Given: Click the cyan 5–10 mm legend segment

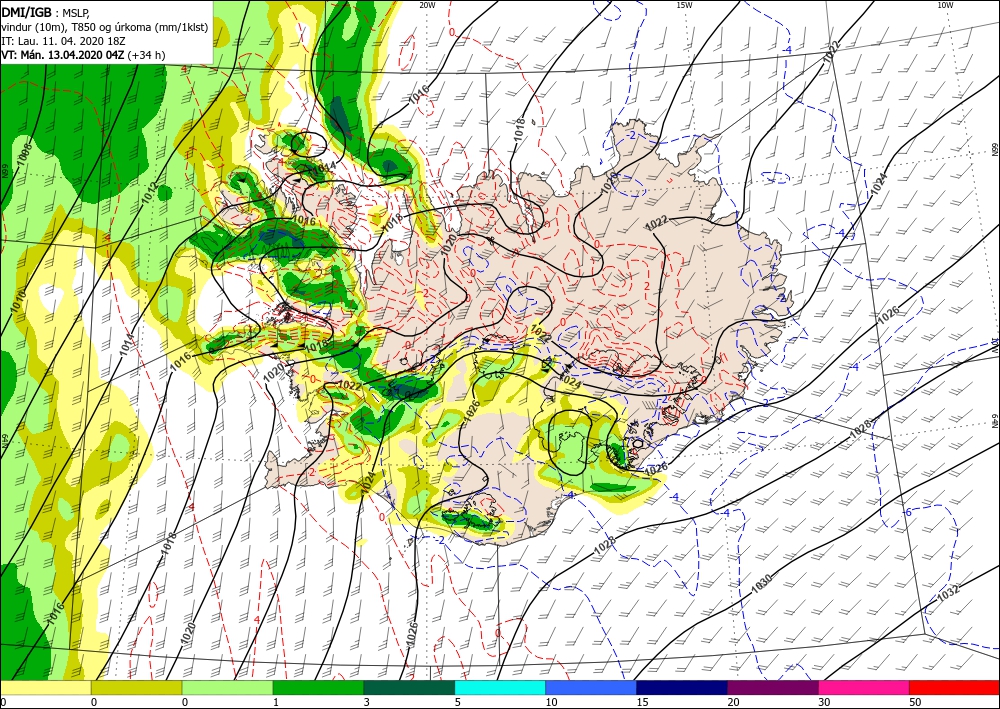Looking at the screenshot, I should [x=500, y=688].
